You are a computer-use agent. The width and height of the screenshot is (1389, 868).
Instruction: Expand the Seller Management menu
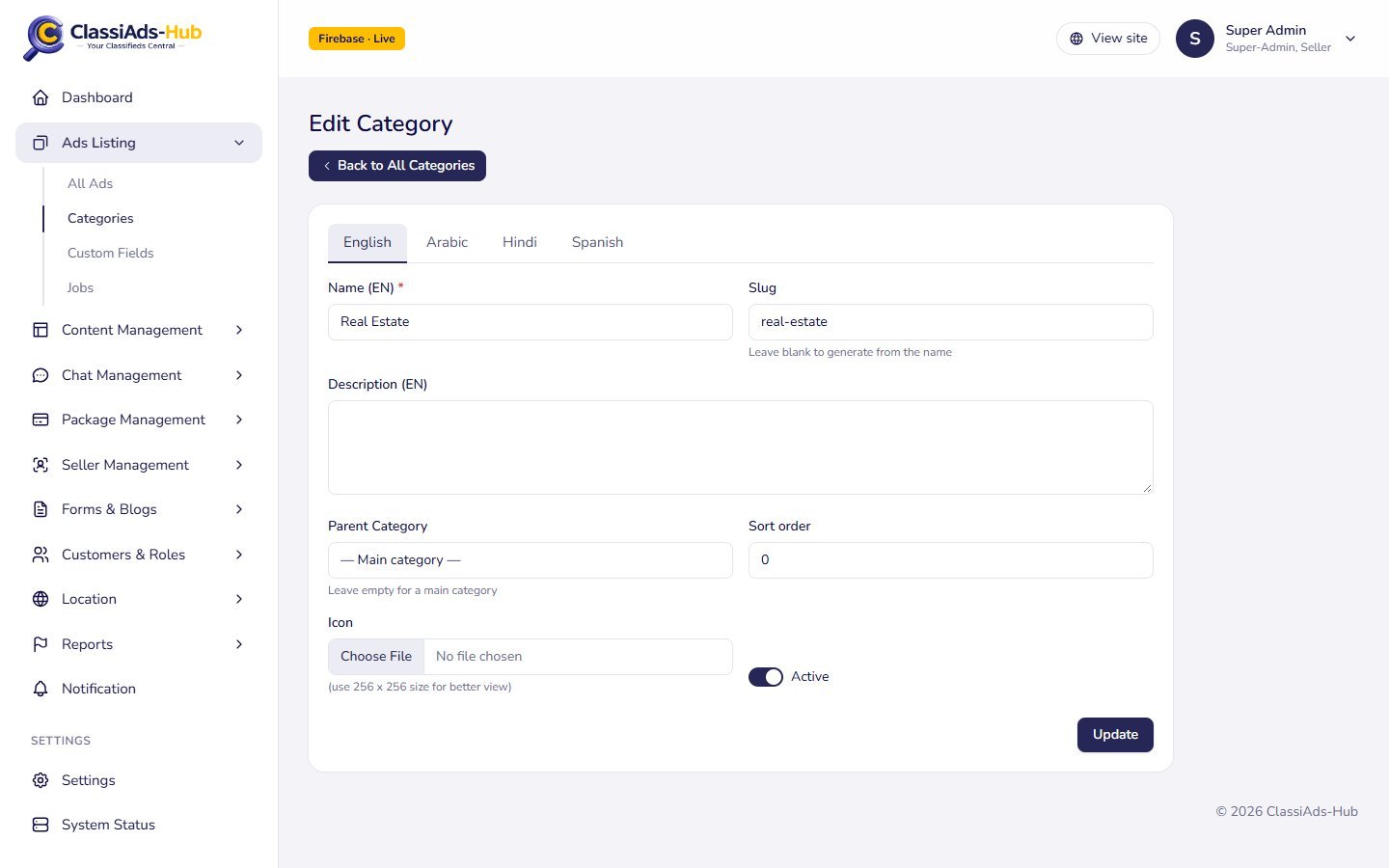point(239,465)
